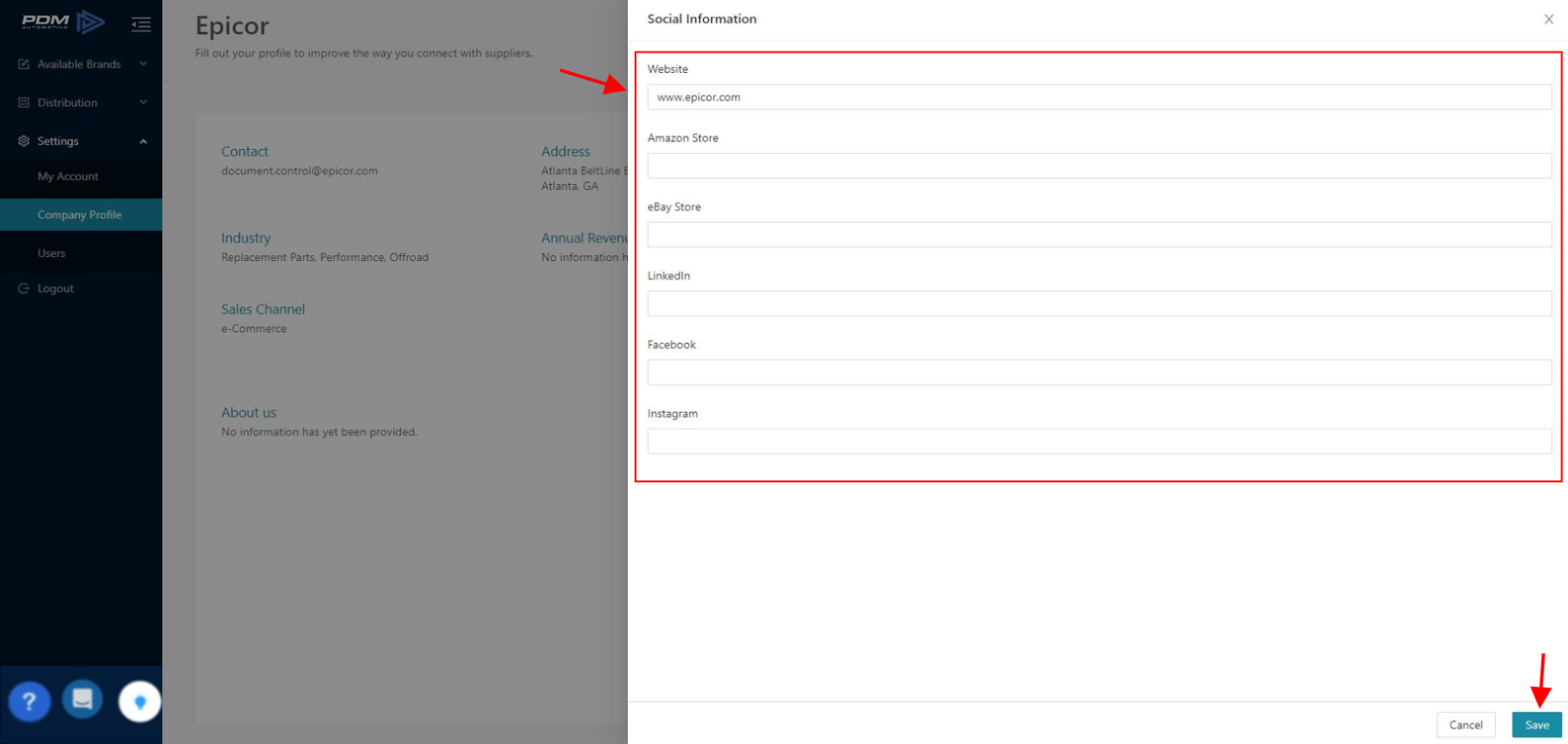This screenshot has height=744, width=1568.
Task: Click the Logout arrow icon
Action: [x=23, y=289]
